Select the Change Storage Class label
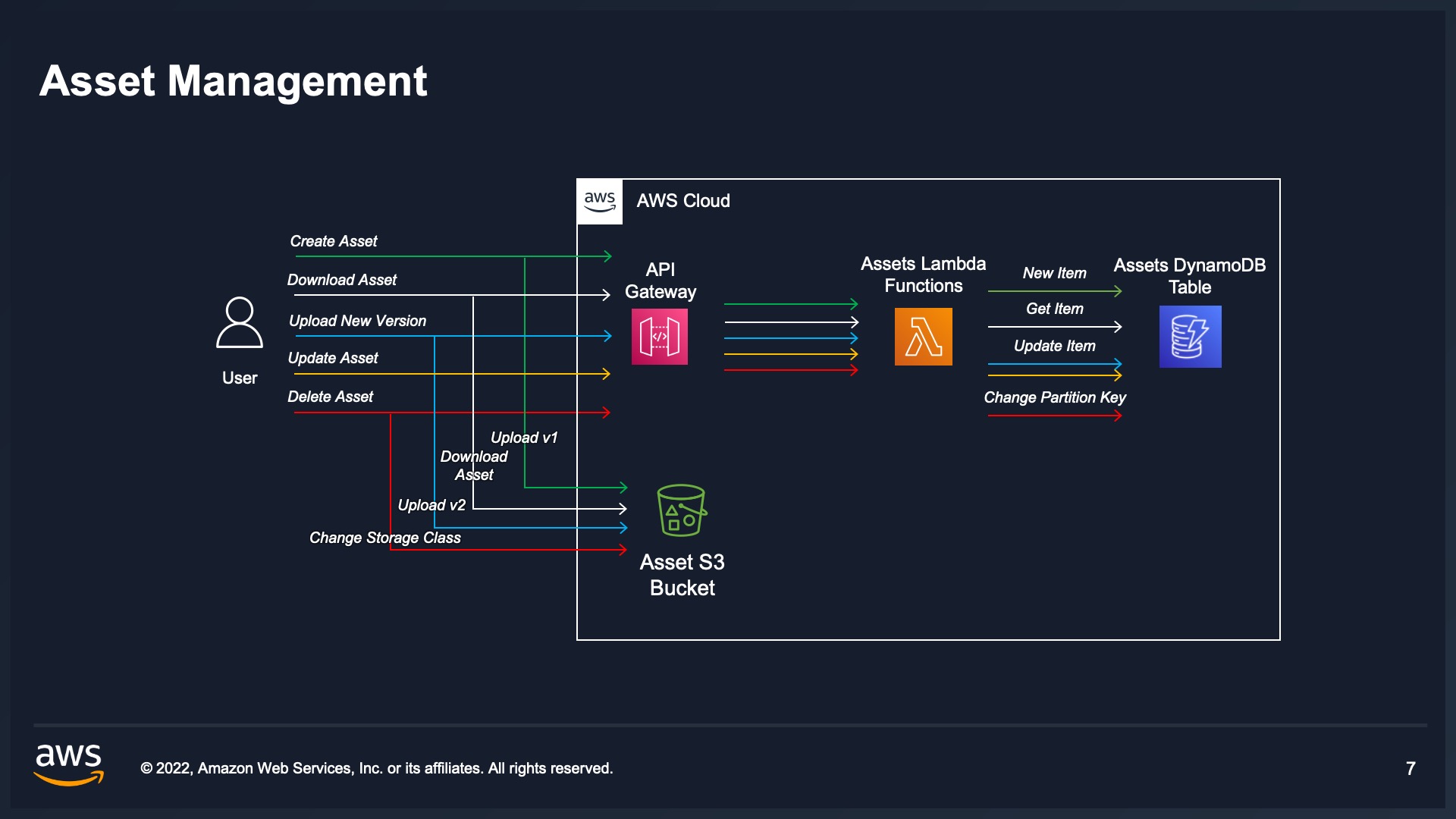 pyautogui.click(x=385, y=538)
